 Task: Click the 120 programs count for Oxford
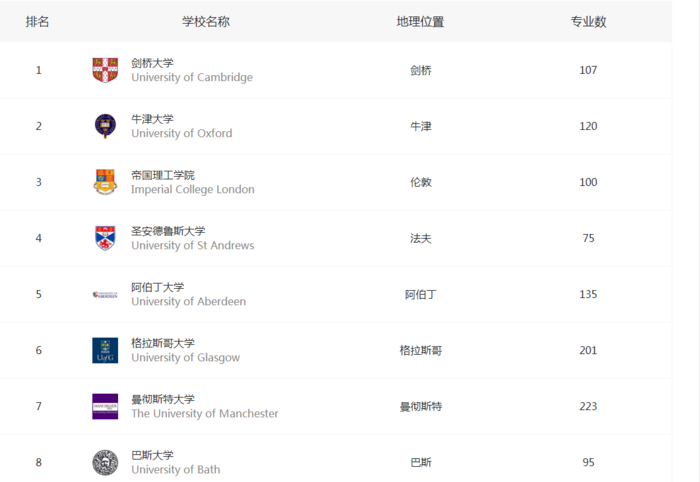coord(588,126)
